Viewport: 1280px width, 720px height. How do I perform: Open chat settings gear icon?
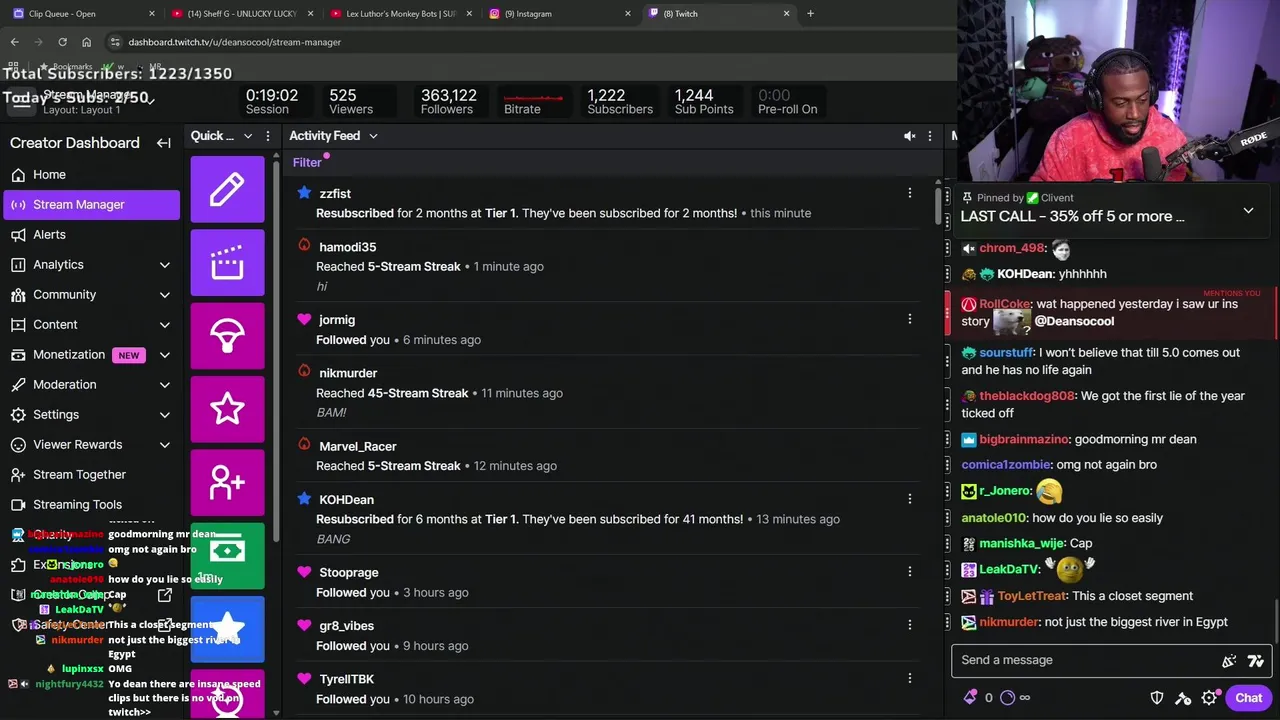pyautogui.click(x=1209, y=698)
